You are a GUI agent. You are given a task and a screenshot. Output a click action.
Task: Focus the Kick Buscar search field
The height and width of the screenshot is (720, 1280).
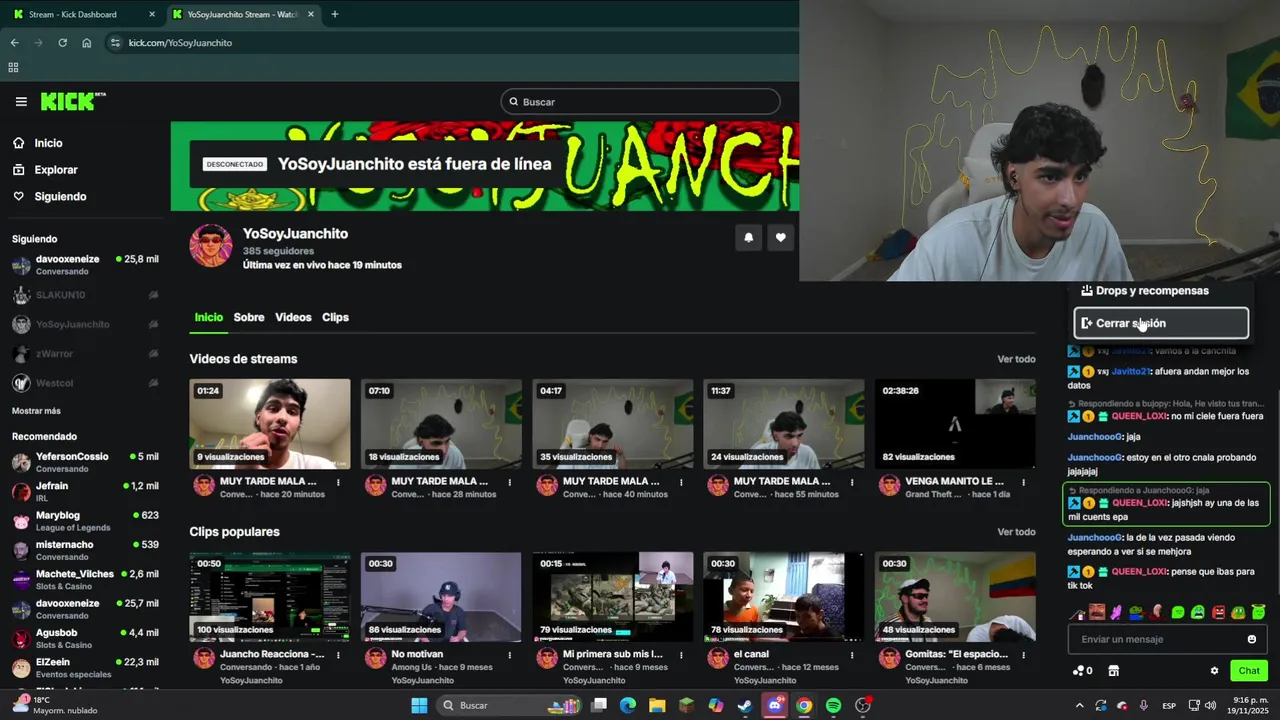tap(640, 102)
